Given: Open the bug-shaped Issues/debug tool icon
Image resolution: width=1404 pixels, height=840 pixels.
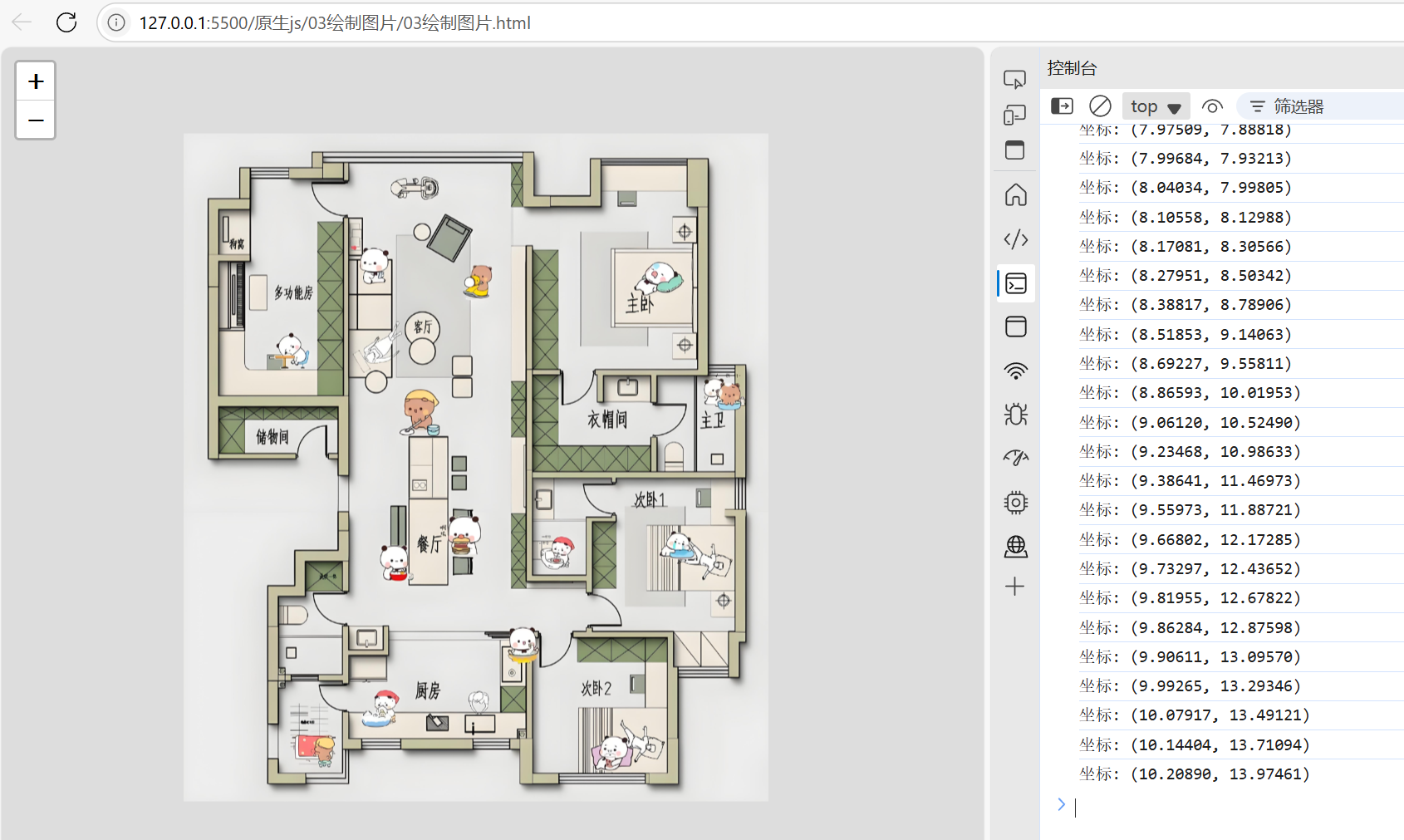Looking at the screenshot, I should [x=1015, y=414].
